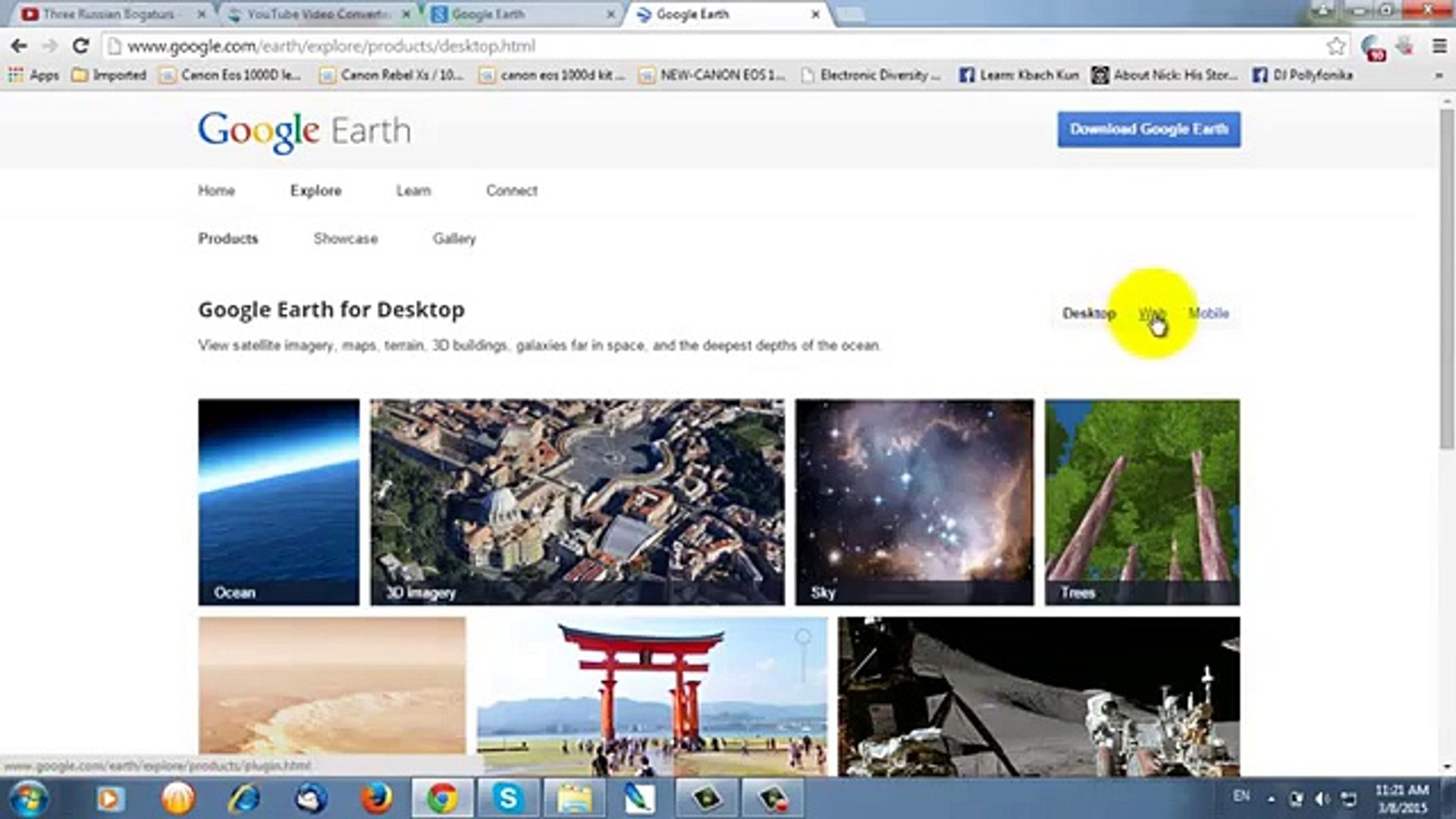This screenshot has width=1456, height=819.
Task: Open Chrome hamburger menu
Action: [x=1439, y=46]
